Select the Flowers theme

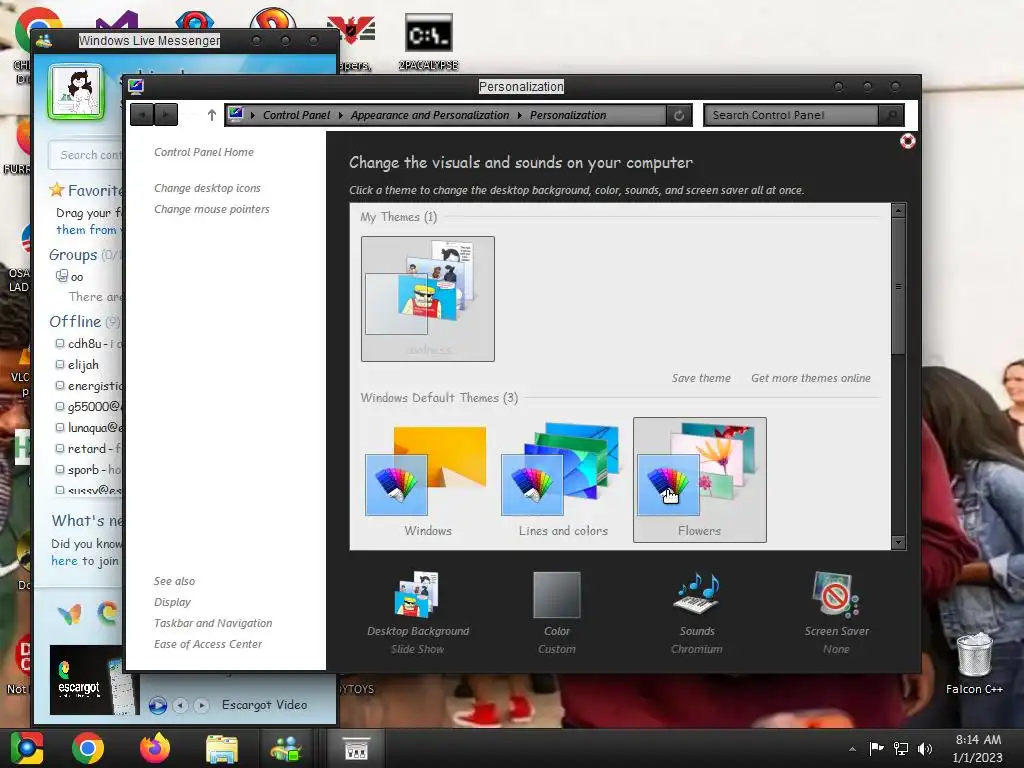point(699,481)
